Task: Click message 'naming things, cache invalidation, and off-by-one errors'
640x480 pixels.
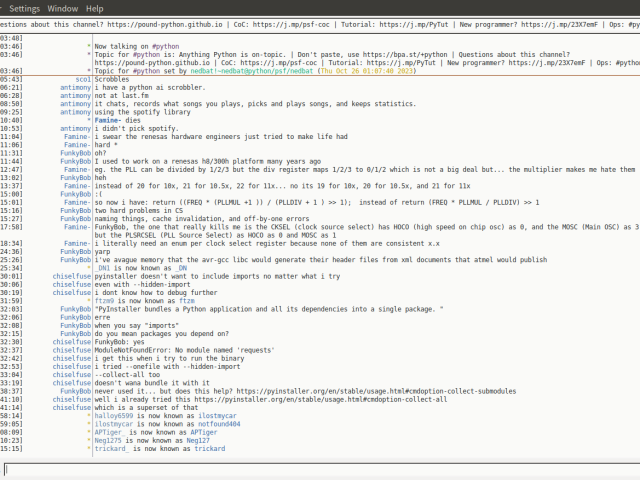Action: (x=202, y=219)
